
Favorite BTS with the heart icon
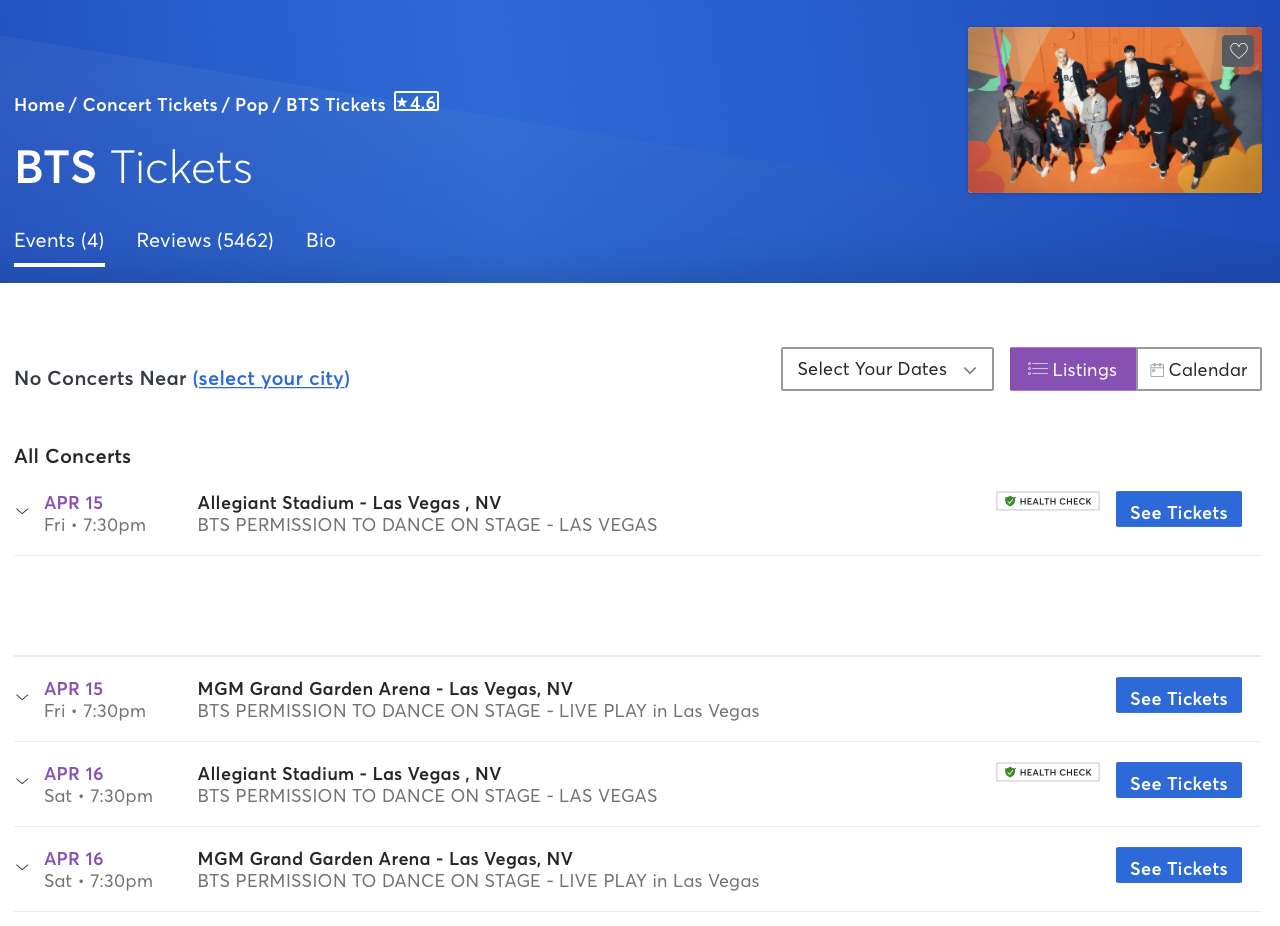1238,51
